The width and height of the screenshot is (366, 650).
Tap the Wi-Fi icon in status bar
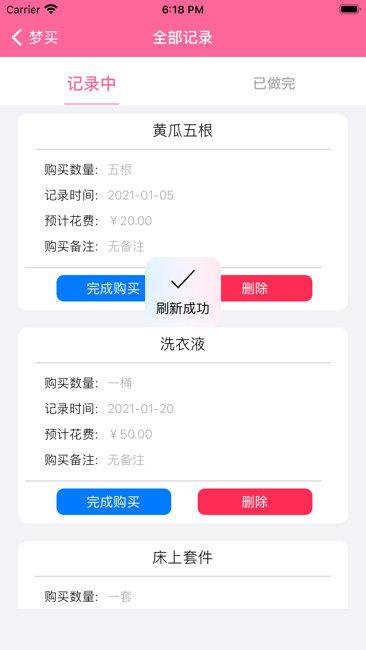[x=51, y=9]
